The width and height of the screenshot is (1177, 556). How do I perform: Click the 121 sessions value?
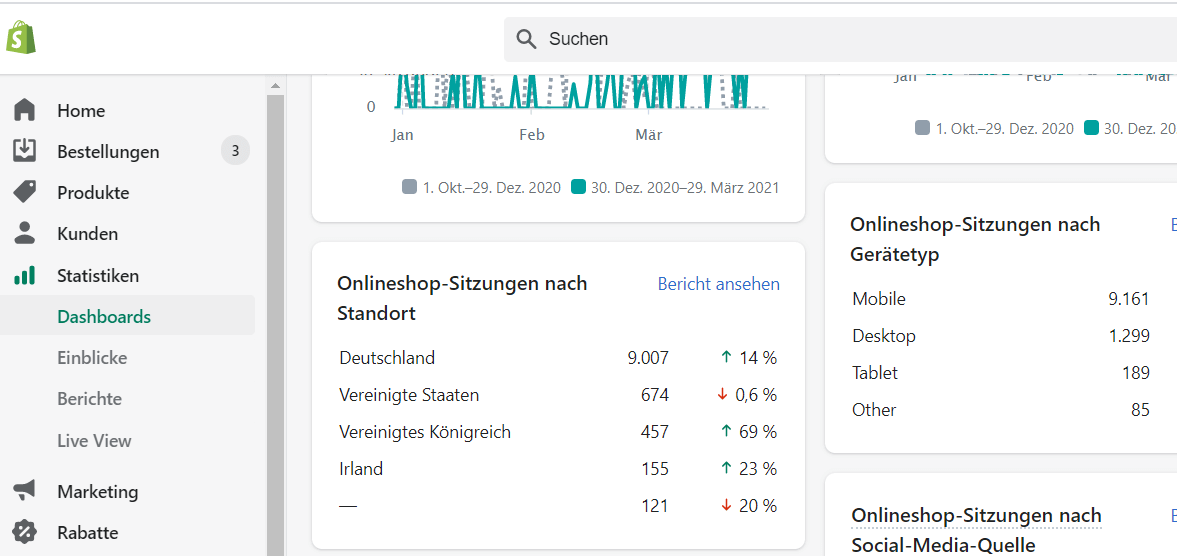(x=655, y=506)
